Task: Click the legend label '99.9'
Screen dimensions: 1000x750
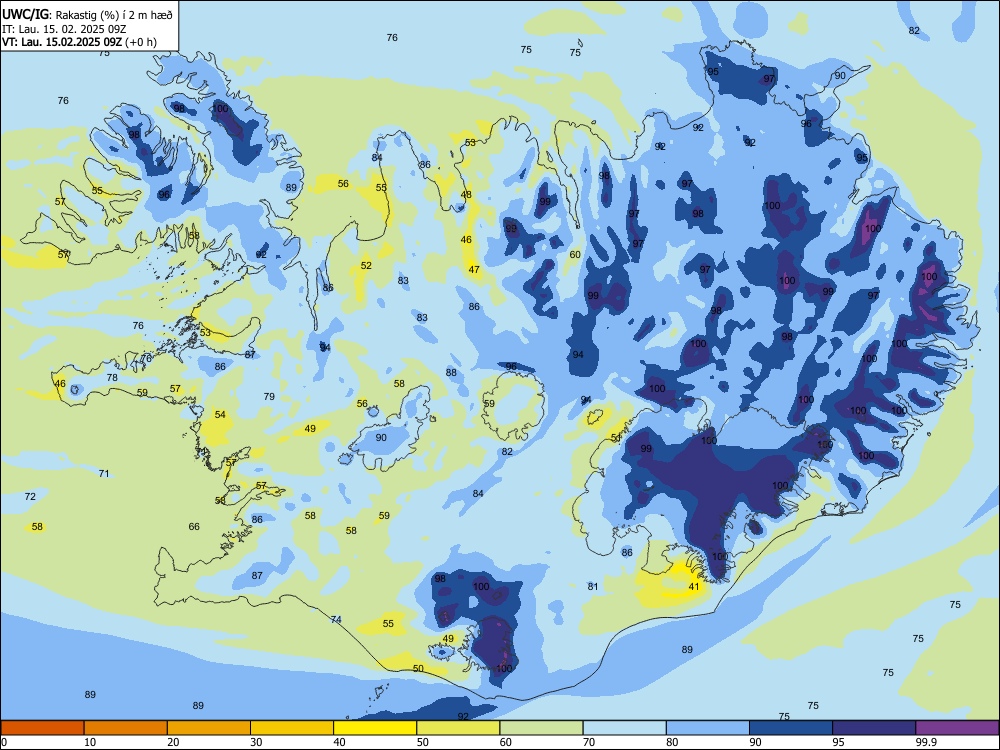Action: click(925, 742)
